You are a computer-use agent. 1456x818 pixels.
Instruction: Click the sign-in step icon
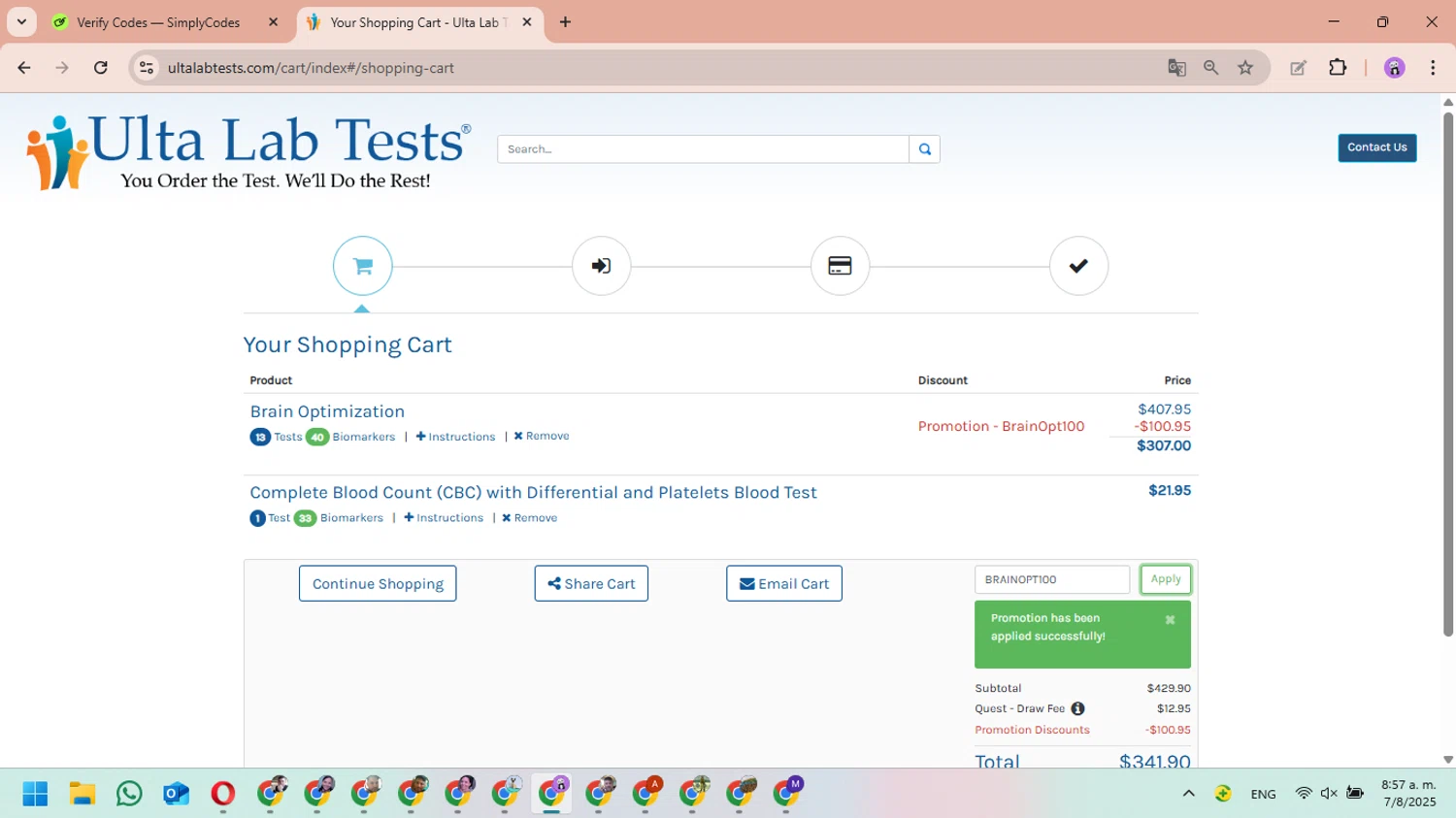click(601, 266)
